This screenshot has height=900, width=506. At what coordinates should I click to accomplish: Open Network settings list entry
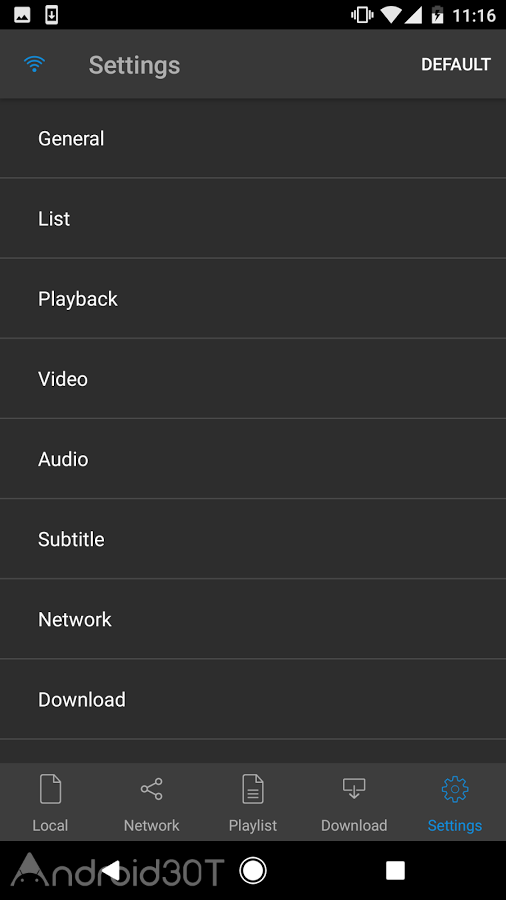tap(253, 619)
